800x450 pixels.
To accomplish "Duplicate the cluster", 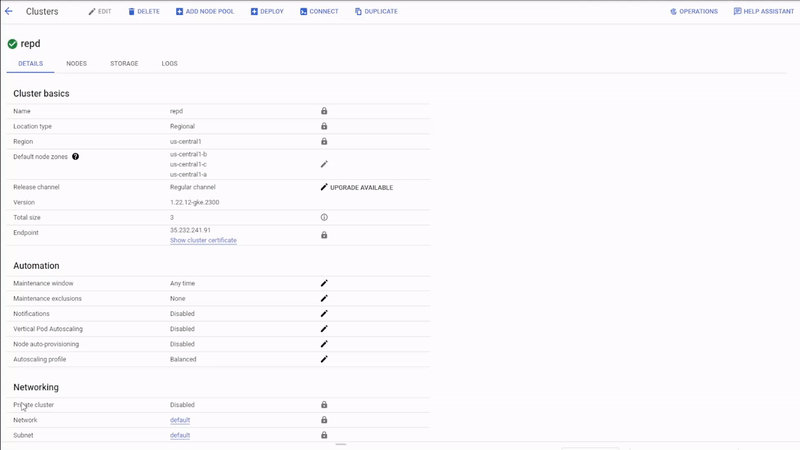I will point(376,11).
